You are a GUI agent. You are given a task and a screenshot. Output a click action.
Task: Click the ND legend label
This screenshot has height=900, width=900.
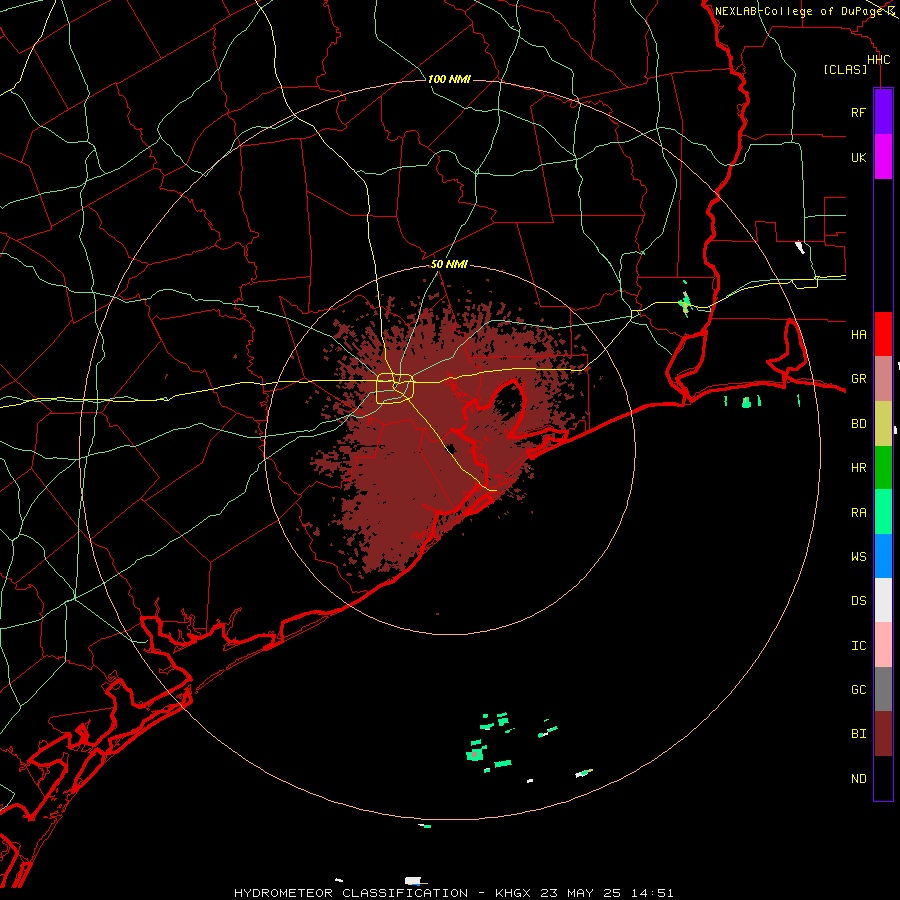[858, 779]
